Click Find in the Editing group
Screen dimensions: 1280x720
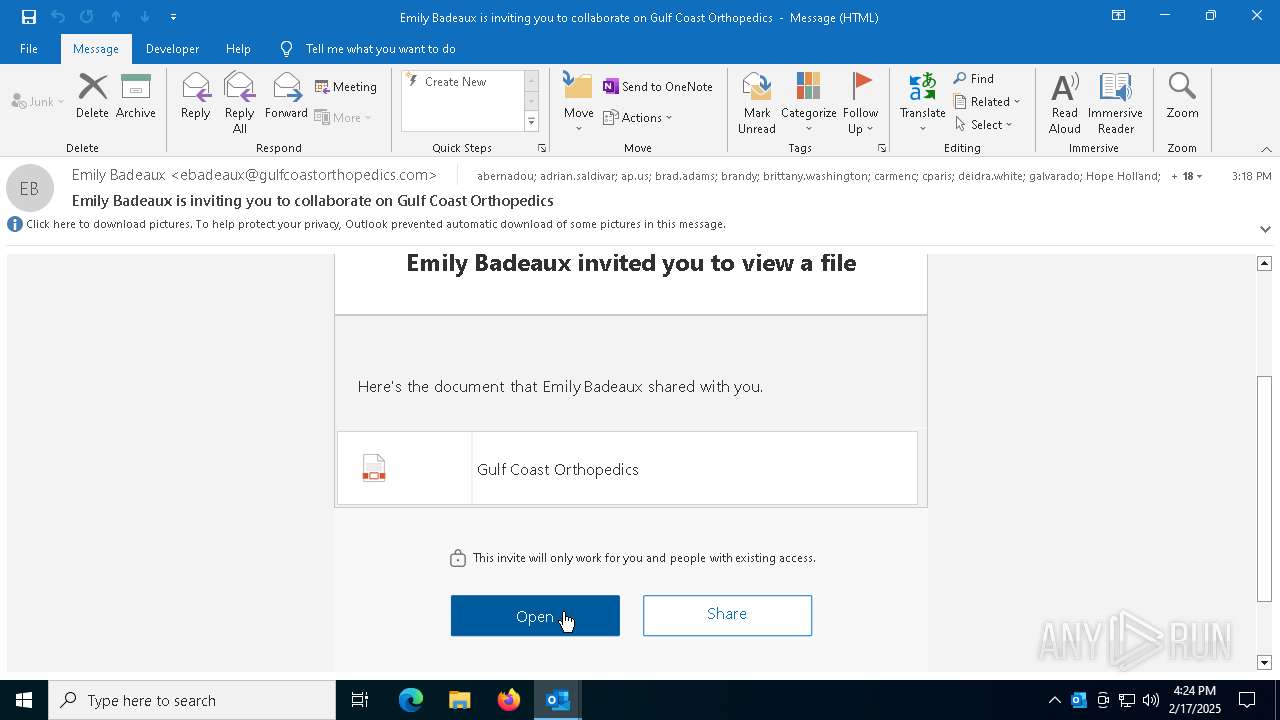tap(974, 79)
